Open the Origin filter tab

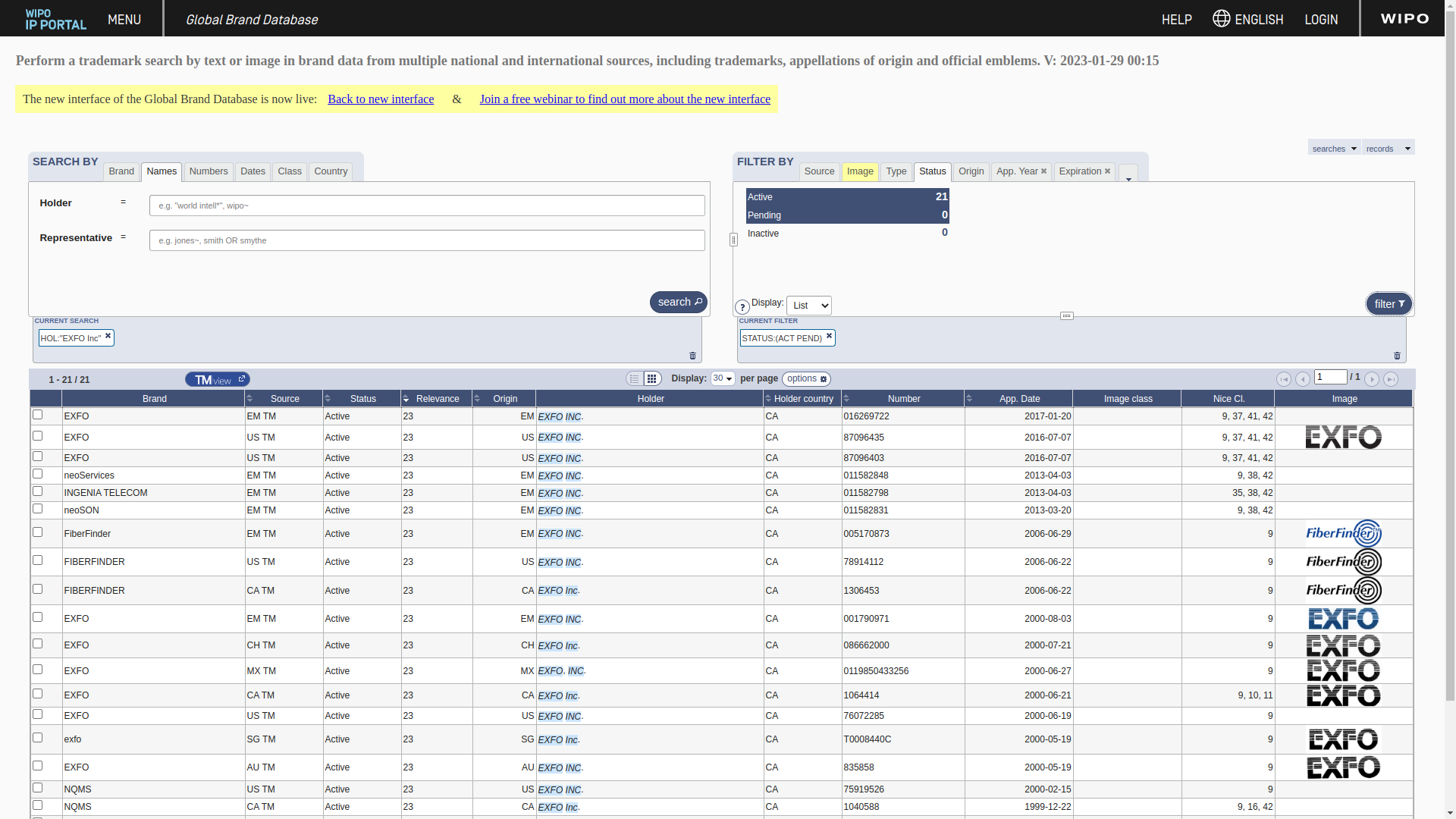pos(971,171)
